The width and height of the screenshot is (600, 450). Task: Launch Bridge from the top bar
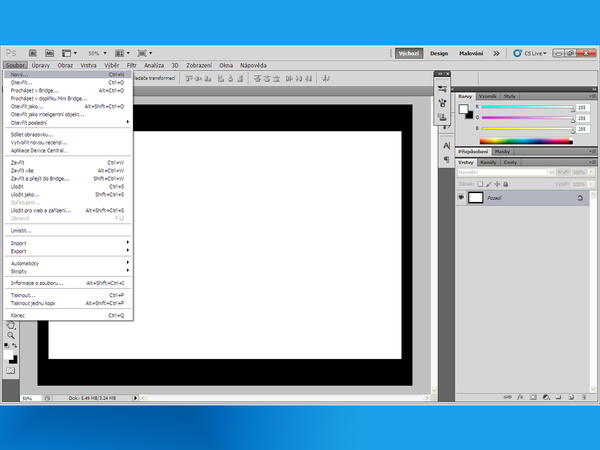32,52
